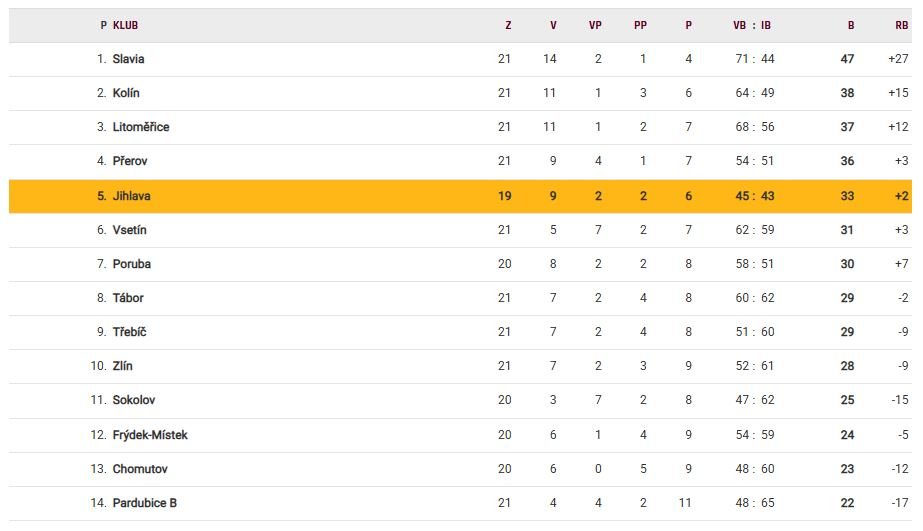
Task: Open the Slavia club link
Action: click(128, 59)
